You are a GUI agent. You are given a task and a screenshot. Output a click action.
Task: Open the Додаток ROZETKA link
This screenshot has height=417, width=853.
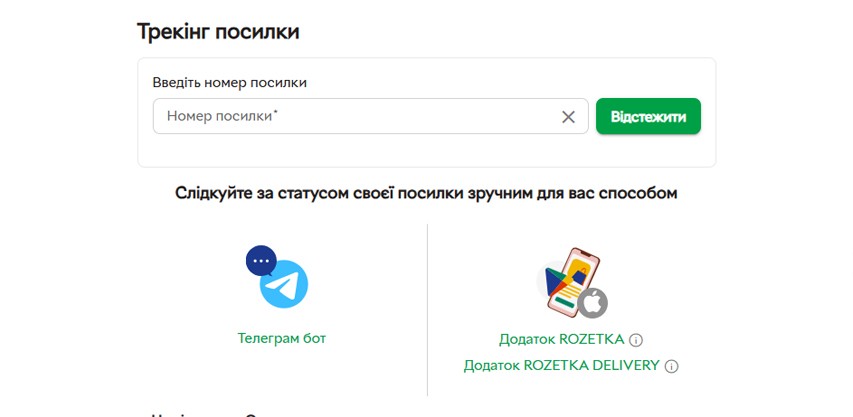click(x=561, y=340)
